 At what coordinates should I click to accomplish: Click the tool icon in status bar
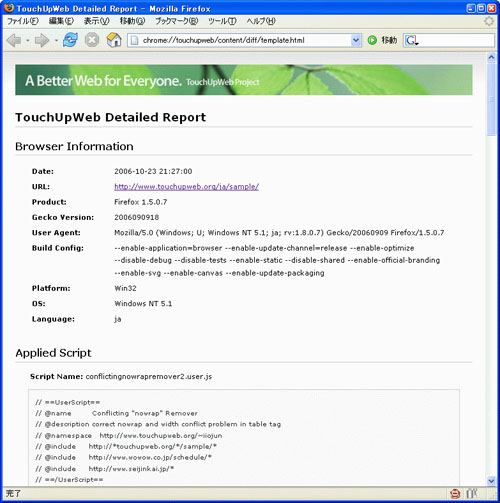472,493
